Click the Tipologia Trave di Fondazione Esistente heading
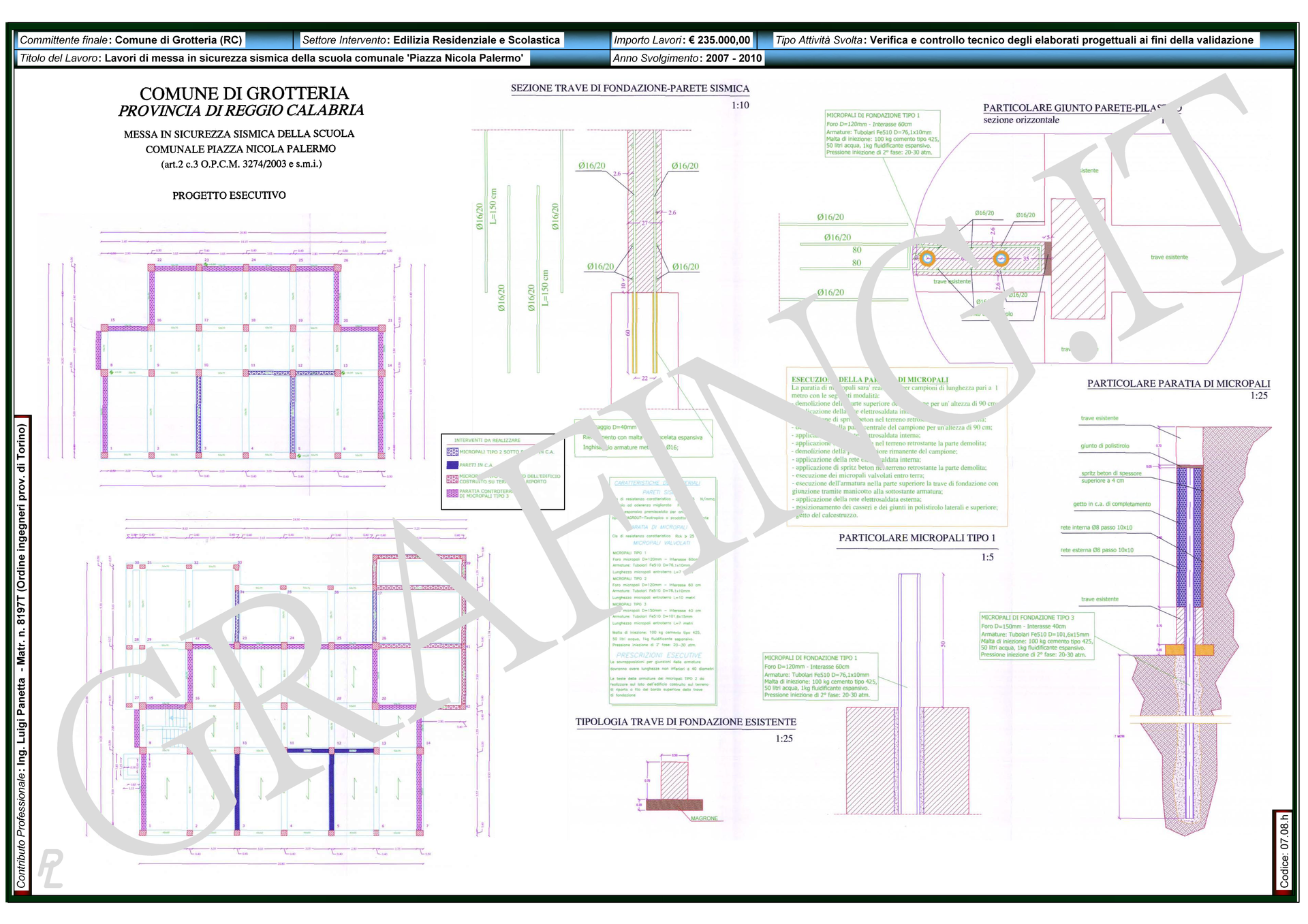 [685, 722]
